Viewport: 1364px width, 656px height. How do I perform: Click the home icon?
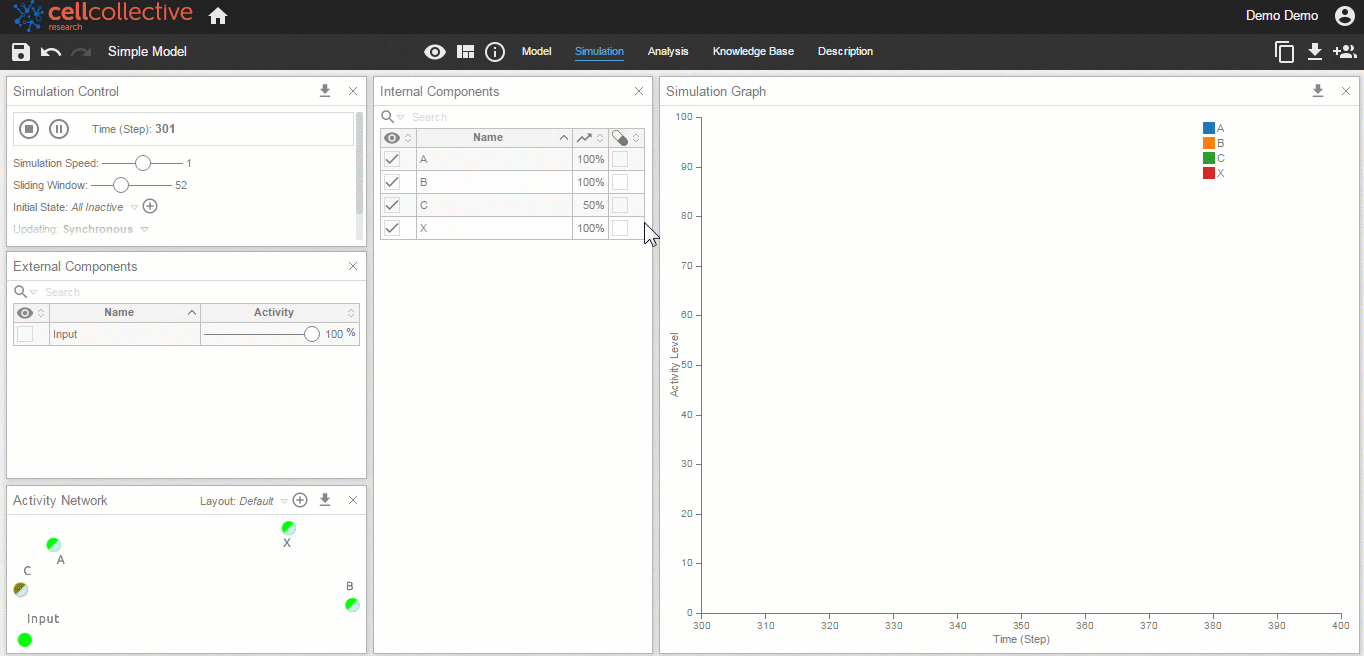click(x=218, y=16)
